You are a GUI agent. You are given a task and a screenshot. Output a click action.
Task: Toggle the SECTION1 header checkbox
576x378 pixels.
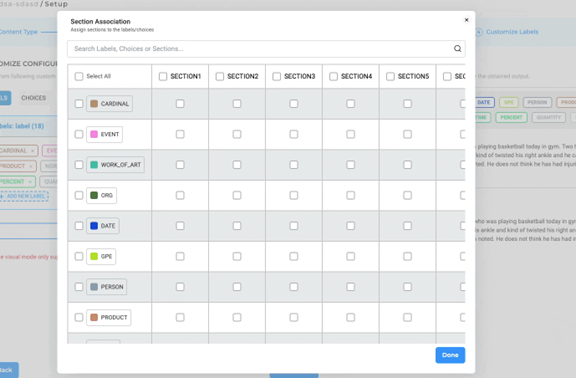pos(163,76)
